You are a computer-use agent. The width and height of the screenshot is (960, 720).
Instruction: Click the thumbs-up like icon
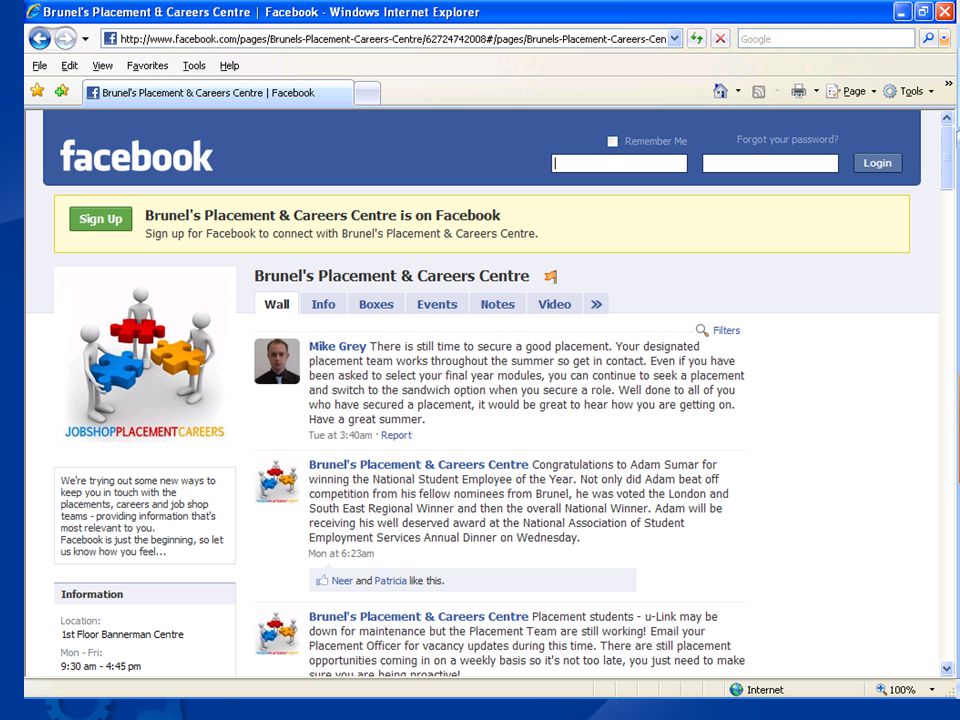pyautogui.click(x=322, y=580)
